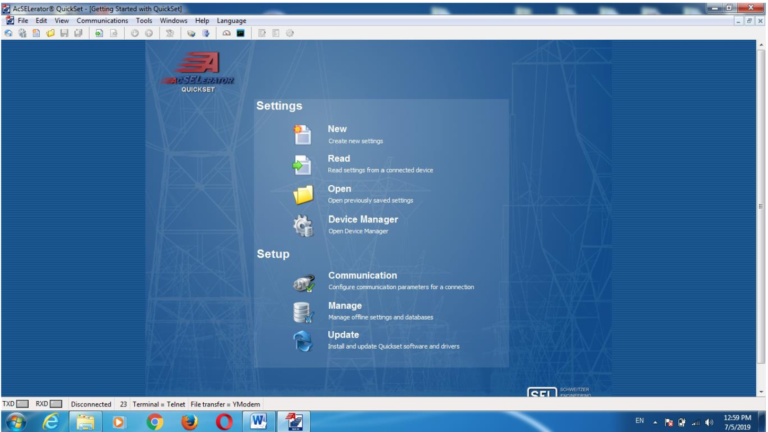The image size is (768, 432).
Task: Click the green arrow read toolbar icon
Action: pyautogui.click(x=99, y=33)
